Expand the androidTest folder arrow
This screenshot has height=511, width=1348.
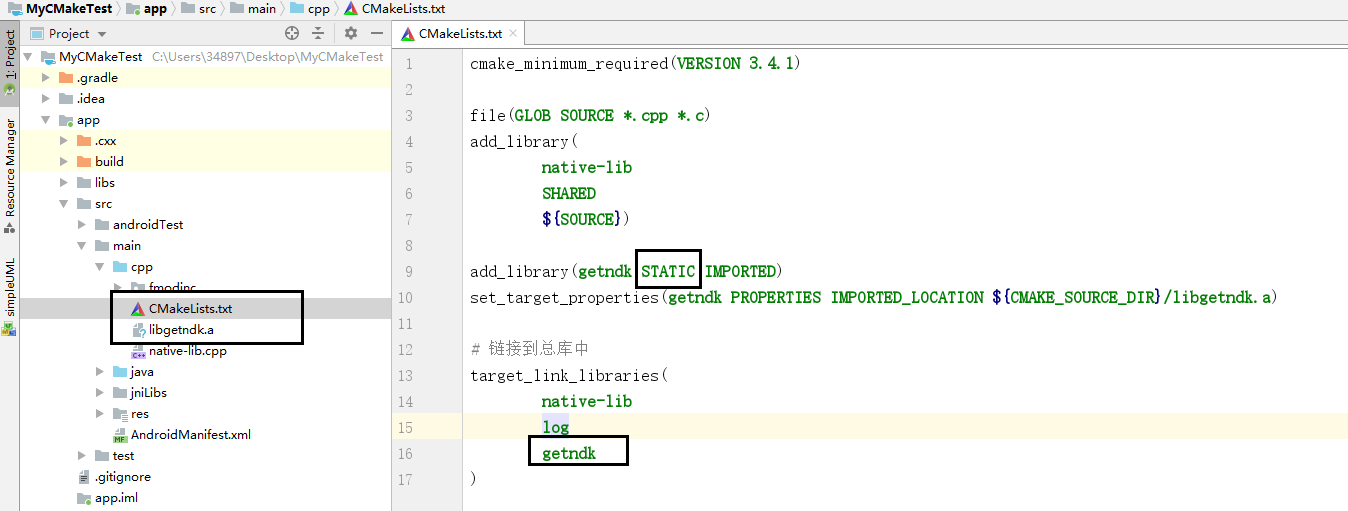82,225
